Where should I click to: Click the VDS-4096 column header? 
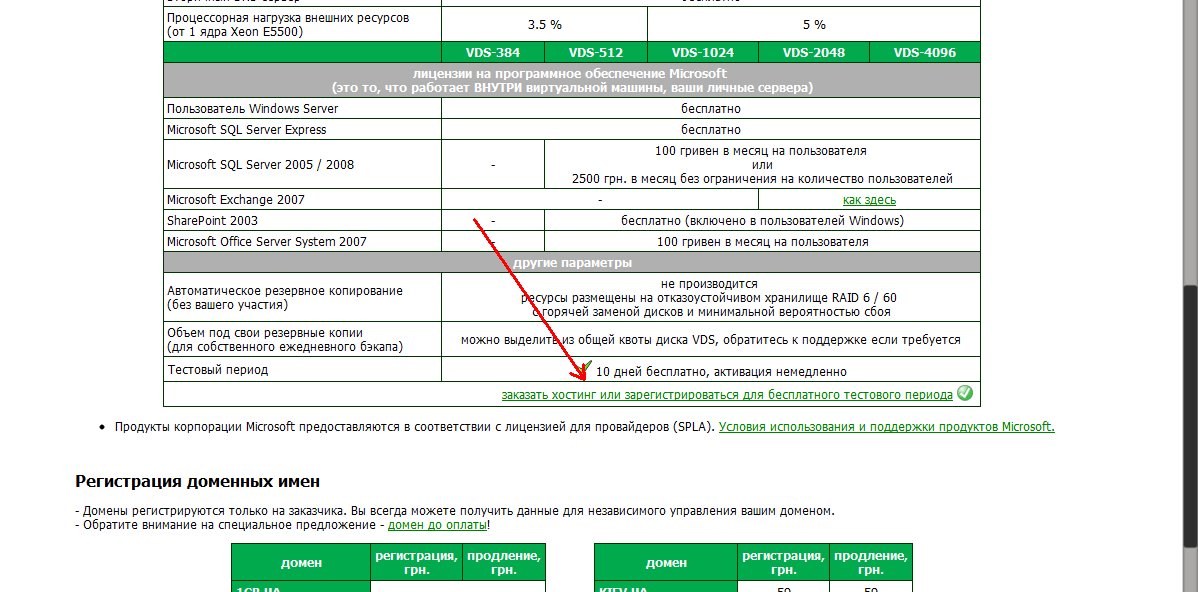924,53
